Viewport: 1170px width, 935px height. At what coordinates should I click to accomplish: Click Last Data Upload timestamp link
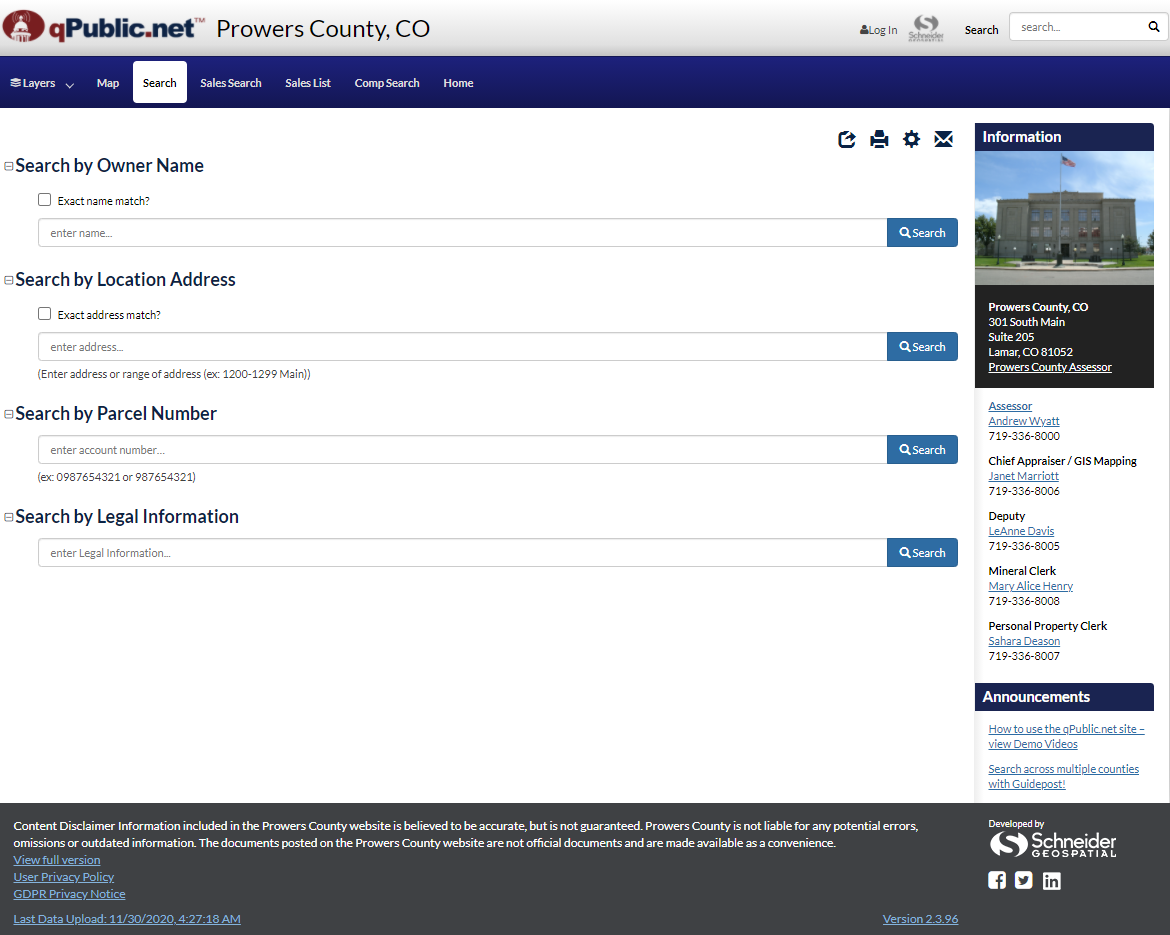point(127,919)
